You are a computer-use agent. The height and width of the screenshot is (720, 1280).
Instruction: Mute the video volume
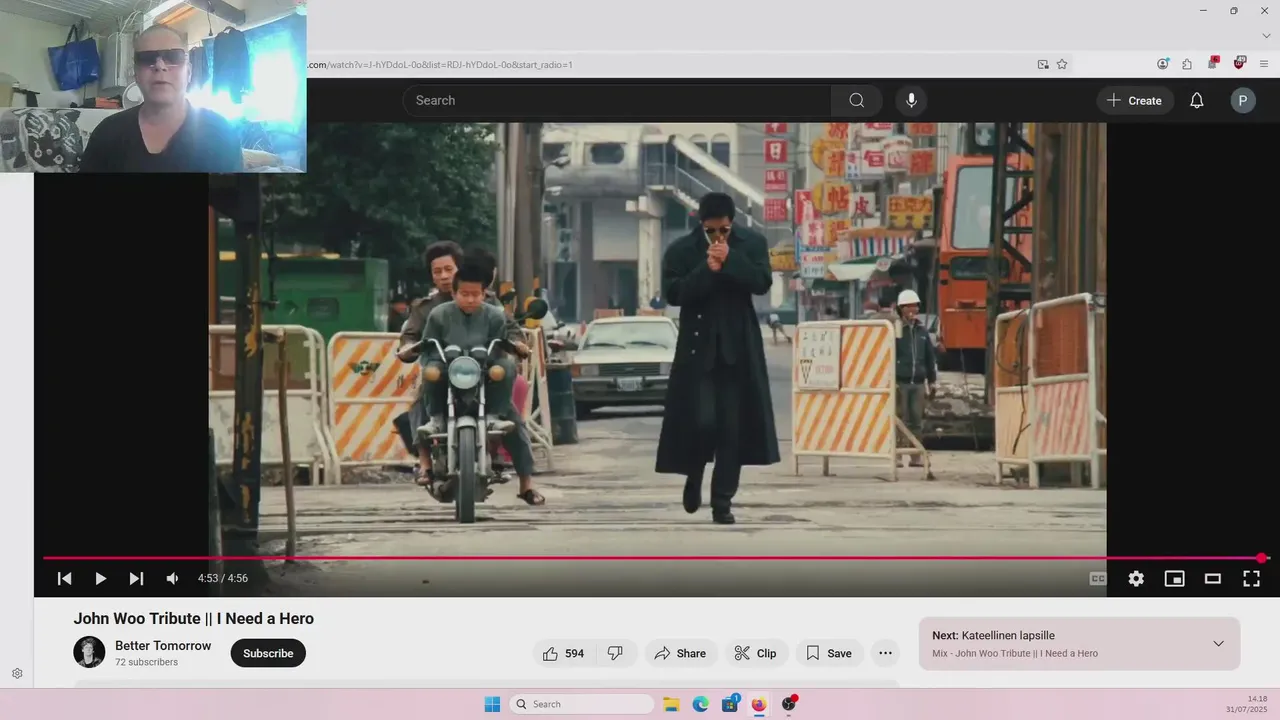(x=172, y=578)
